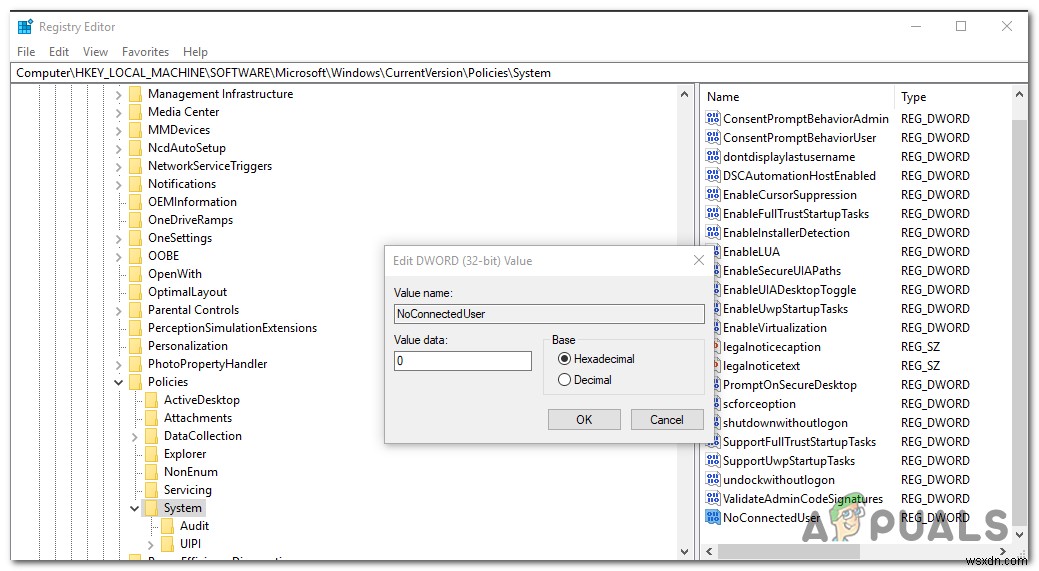
Task: Select the PerceptionSimulationExtensions key
Action: (x=232, y=328)
